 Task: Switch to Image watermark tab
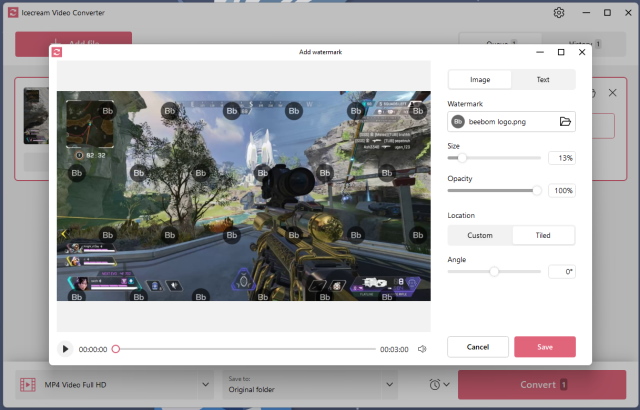point(480,79)
